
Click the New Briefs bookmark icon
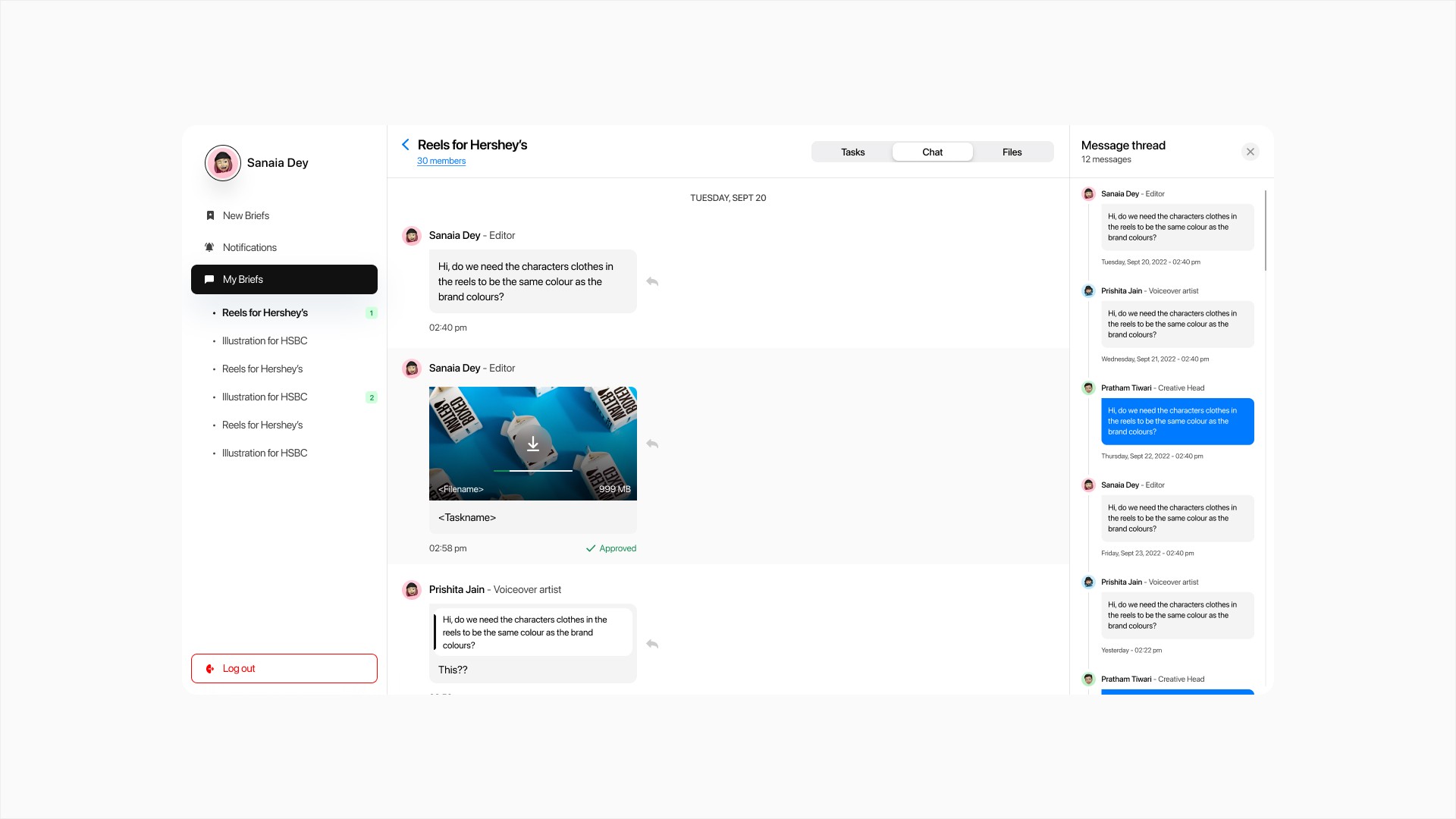click(x=210, y=215)
